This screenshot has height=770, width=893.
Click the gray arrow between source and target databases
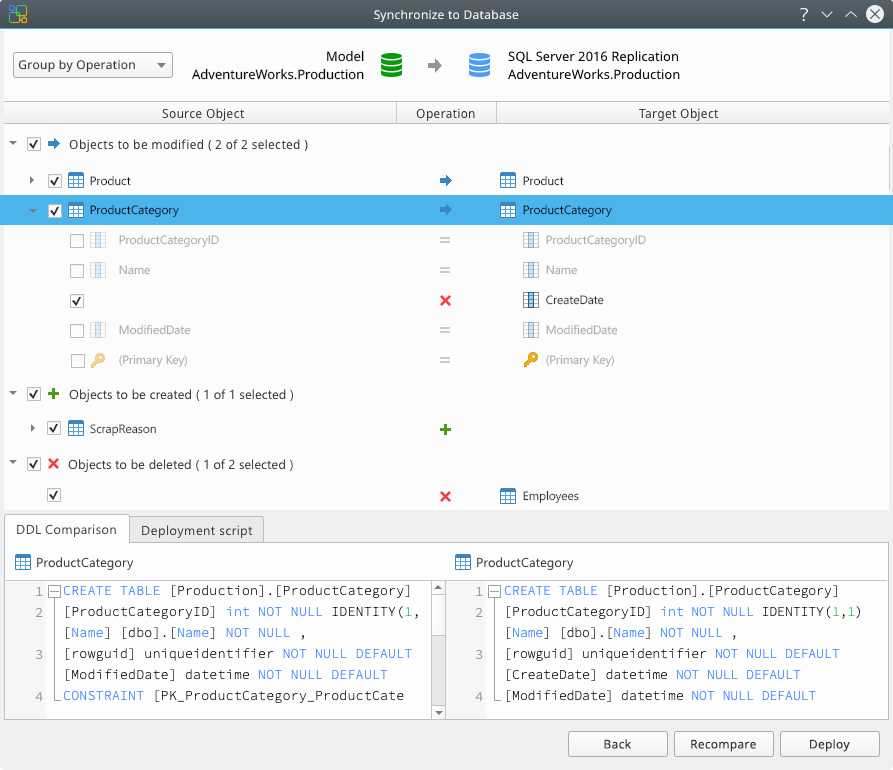[435, 65]
